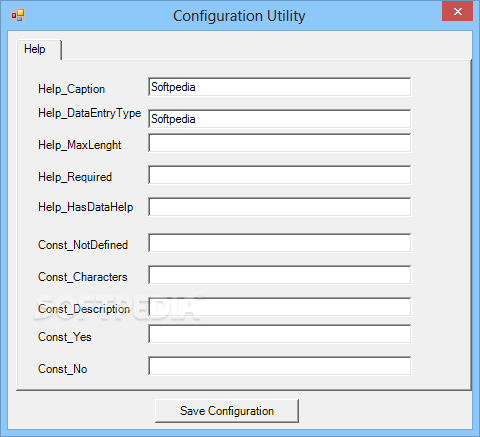Click the Configuration Utility title text

coord(239,16)
